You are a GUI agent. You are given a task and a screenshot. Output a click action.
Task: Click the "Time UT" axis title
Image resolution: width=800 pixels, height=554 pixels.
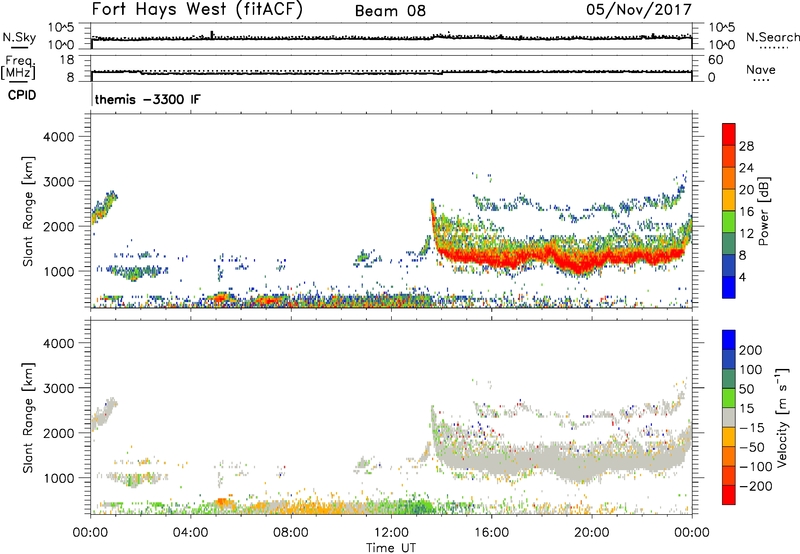tap(391, 548)
